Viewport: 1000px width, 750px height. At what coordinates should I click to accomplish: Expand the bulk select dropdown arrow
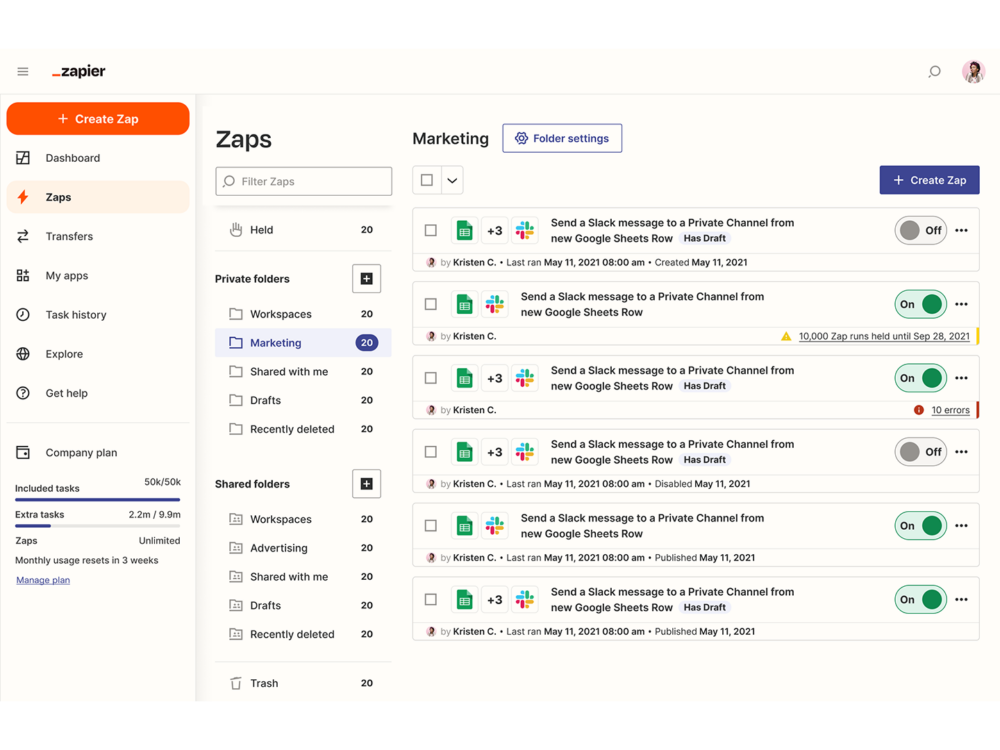(452, 181)
